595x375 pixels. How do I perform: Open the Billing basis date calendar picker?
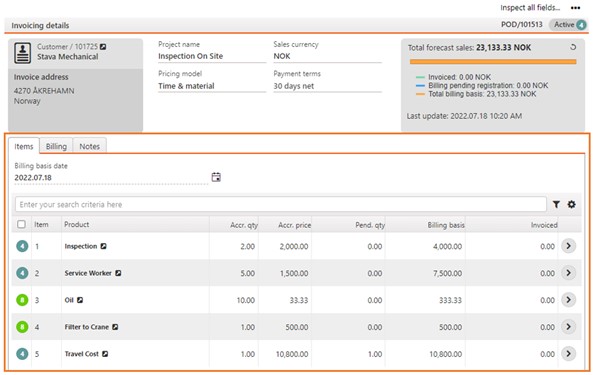[216, 177]
